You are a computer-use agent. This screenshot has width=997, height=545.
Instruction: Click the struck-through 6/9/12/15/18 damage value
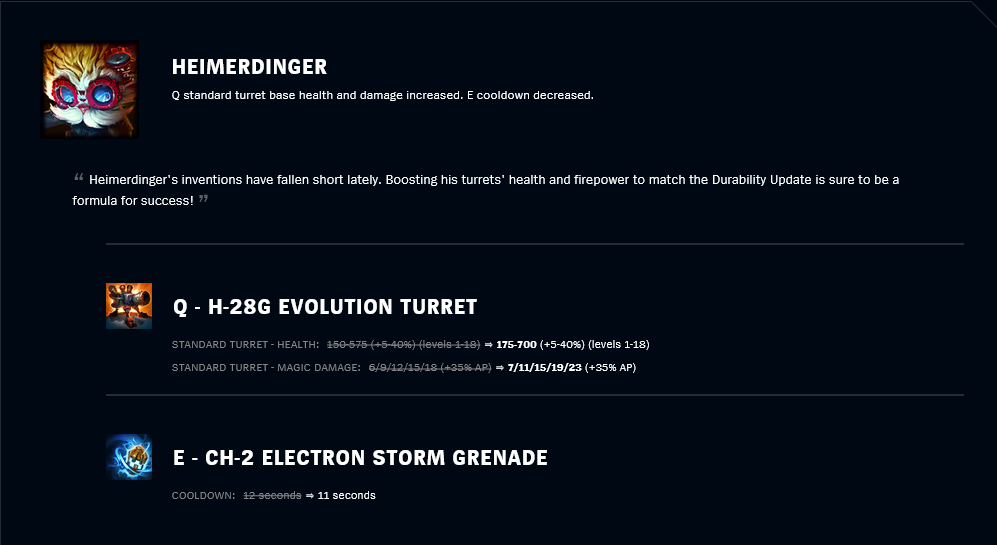[x=430, y=368]
